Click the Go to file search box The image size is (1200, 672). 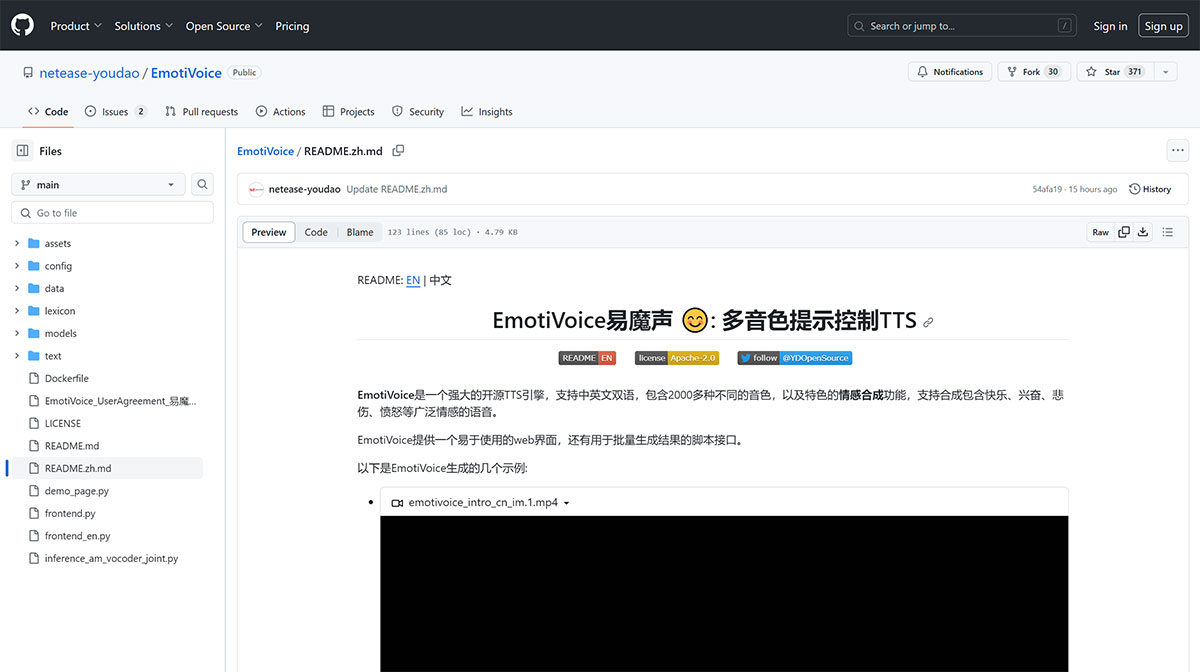click(111, 212)
